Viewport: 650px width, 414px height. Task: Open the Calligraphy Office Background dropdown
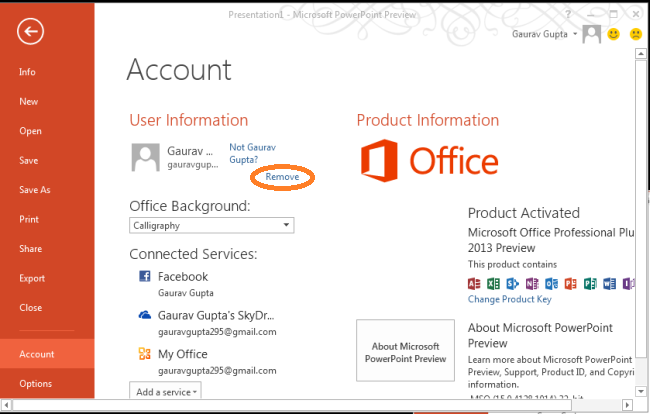pyautogui.click(x=212, y=225)
